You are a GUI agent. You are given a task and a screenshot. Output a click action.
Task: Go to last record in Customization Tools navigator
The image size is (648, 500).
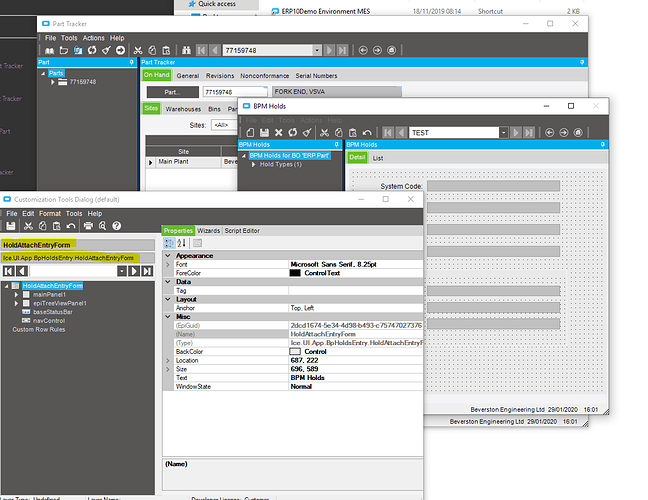tap(147, 271)
